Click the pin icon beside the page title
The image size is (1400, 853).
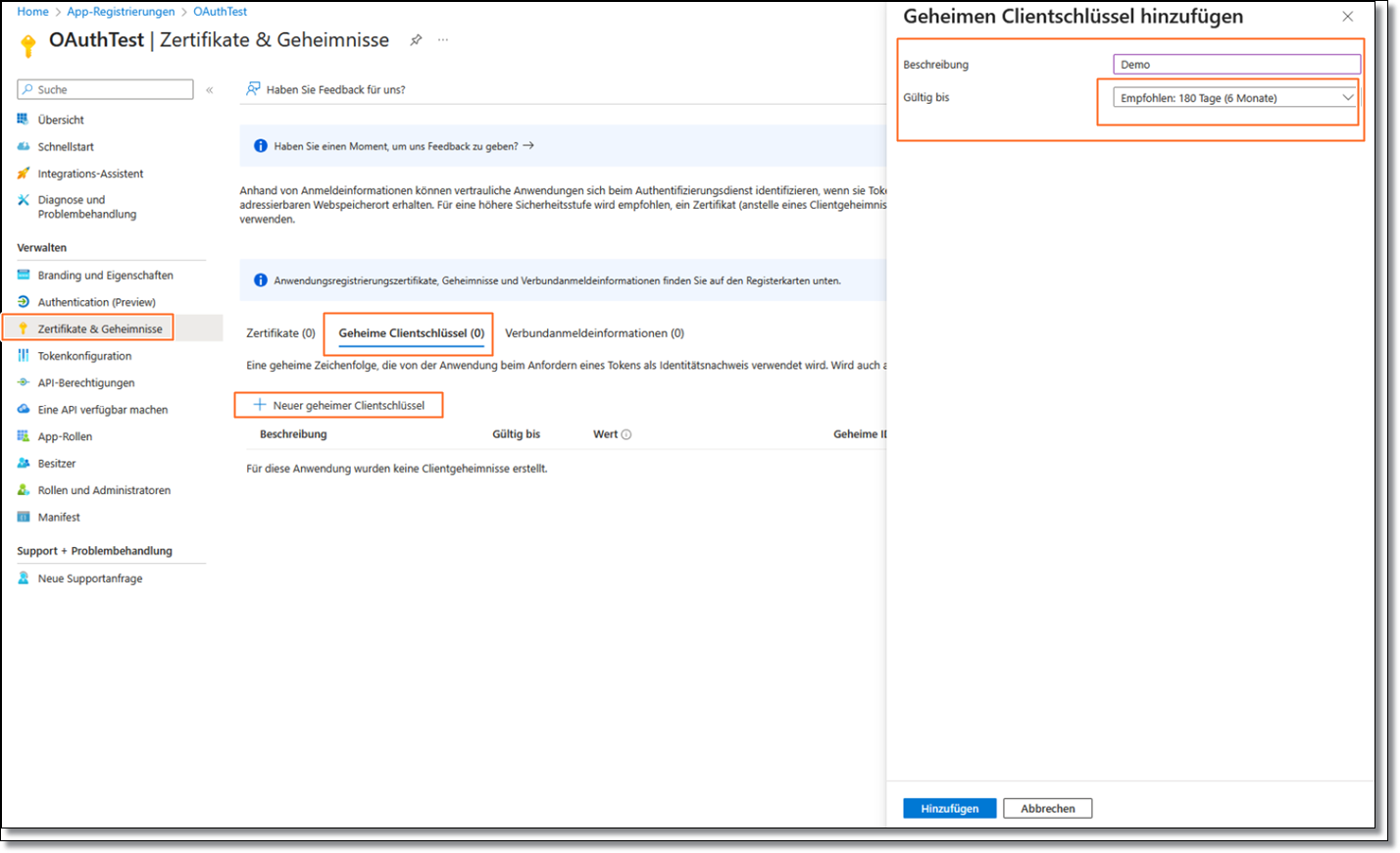point(416,40)
